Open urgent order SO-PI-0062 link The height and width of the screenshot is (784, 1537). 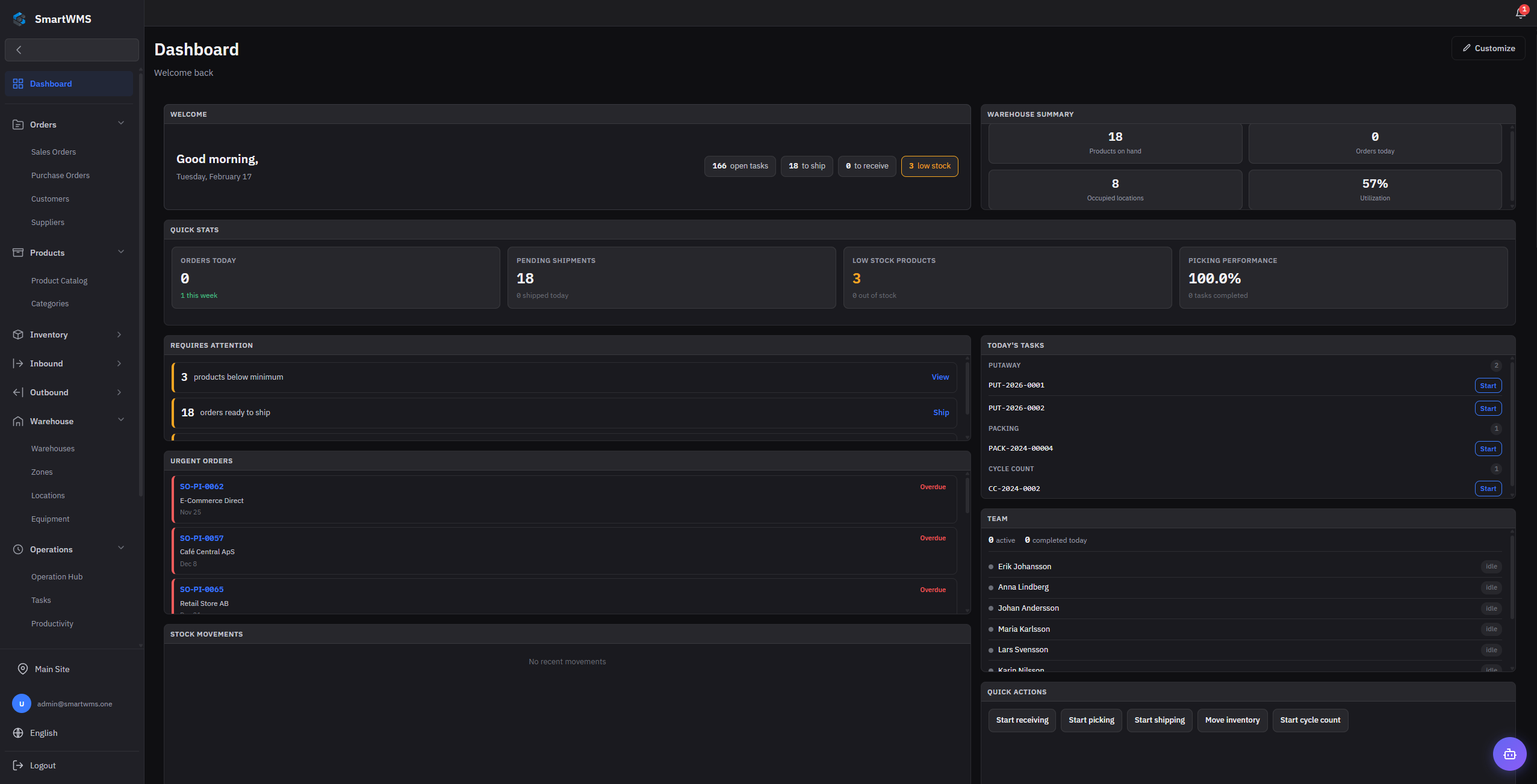point(202,486)
